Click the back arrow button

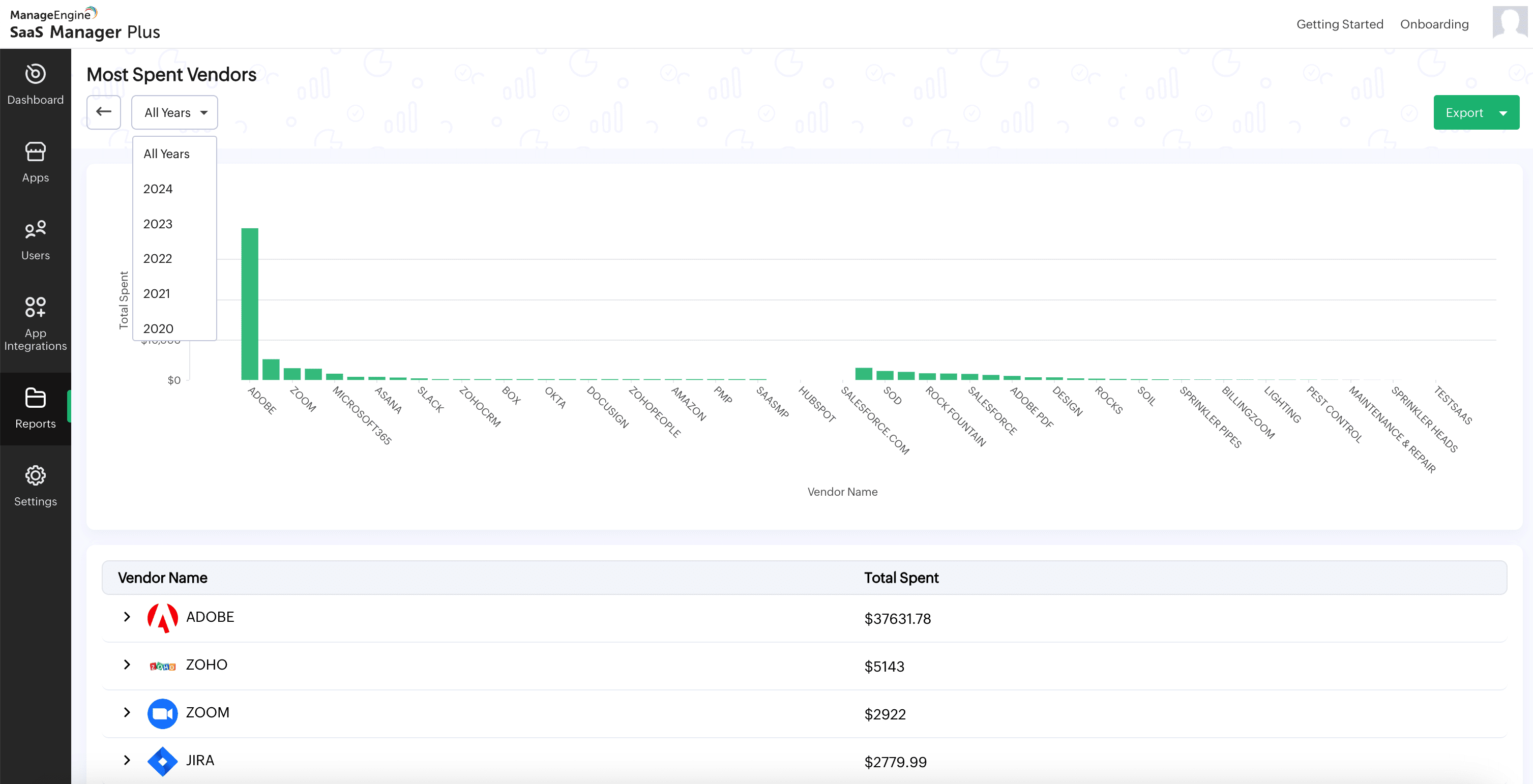[x=104, y=112]
